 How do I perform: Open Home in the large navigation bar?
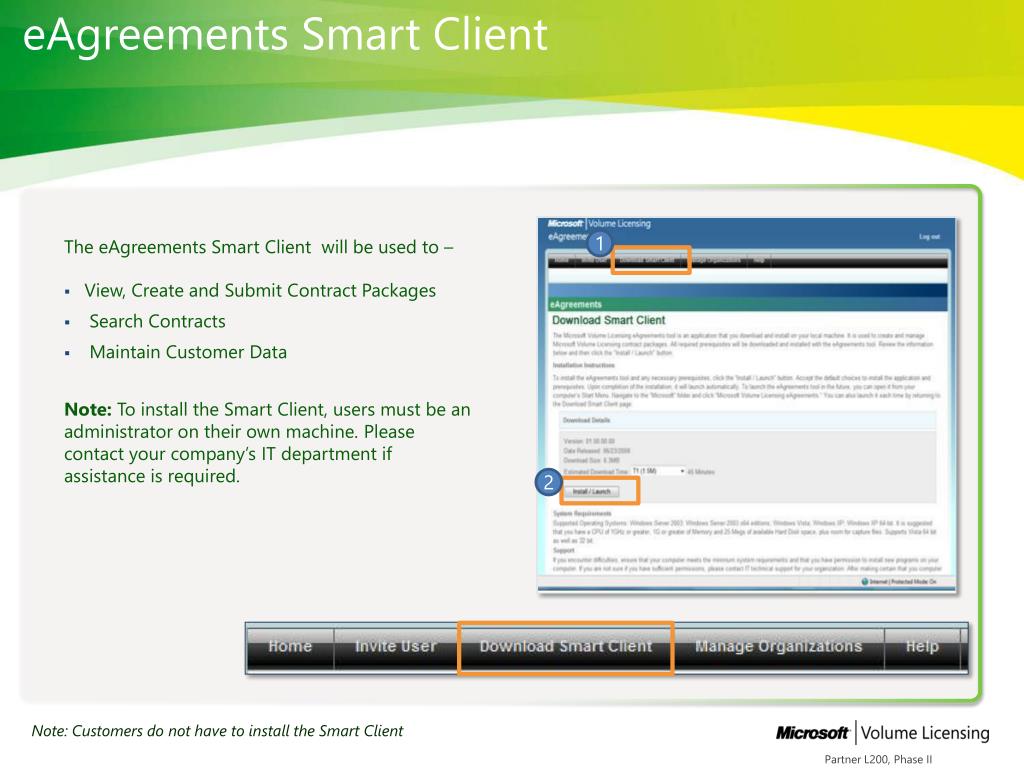[290, 647]
